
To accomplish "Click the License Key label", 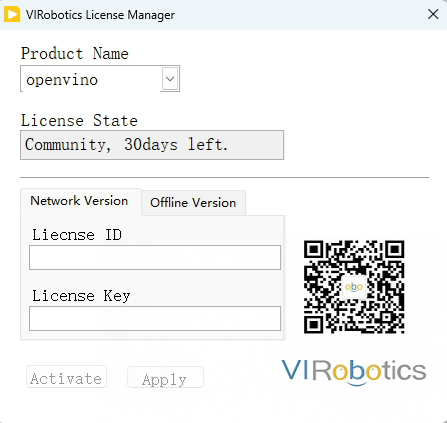I will tap(81, 296).
